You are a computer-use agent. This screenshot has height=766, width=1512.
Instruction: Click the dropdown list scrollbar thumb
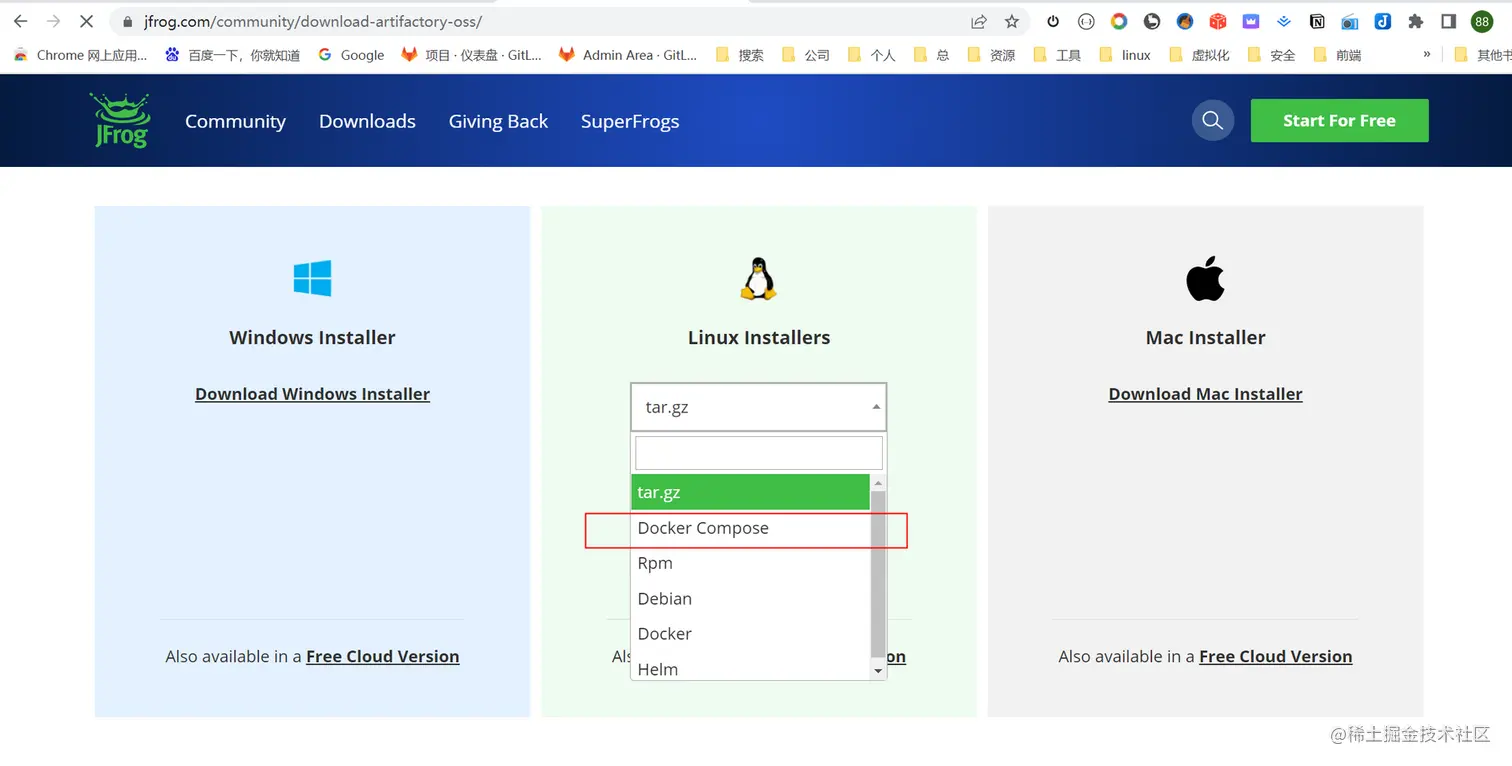click(878, 572)
